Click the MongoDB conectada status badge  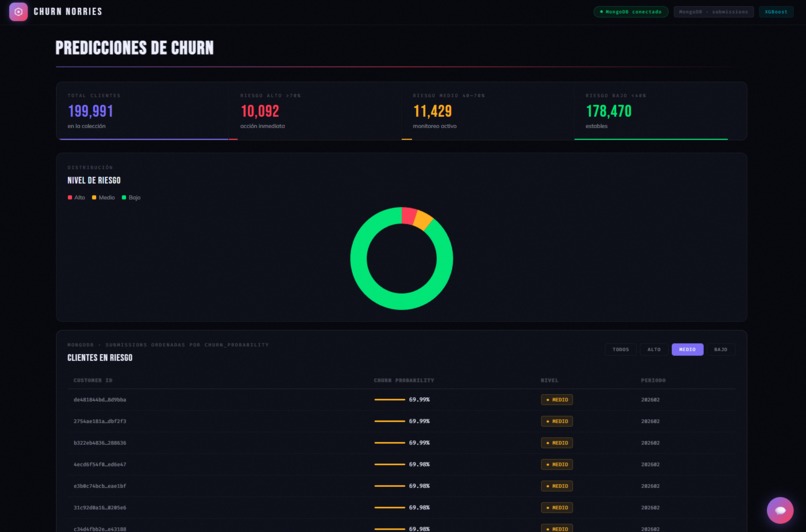(631, 12)
